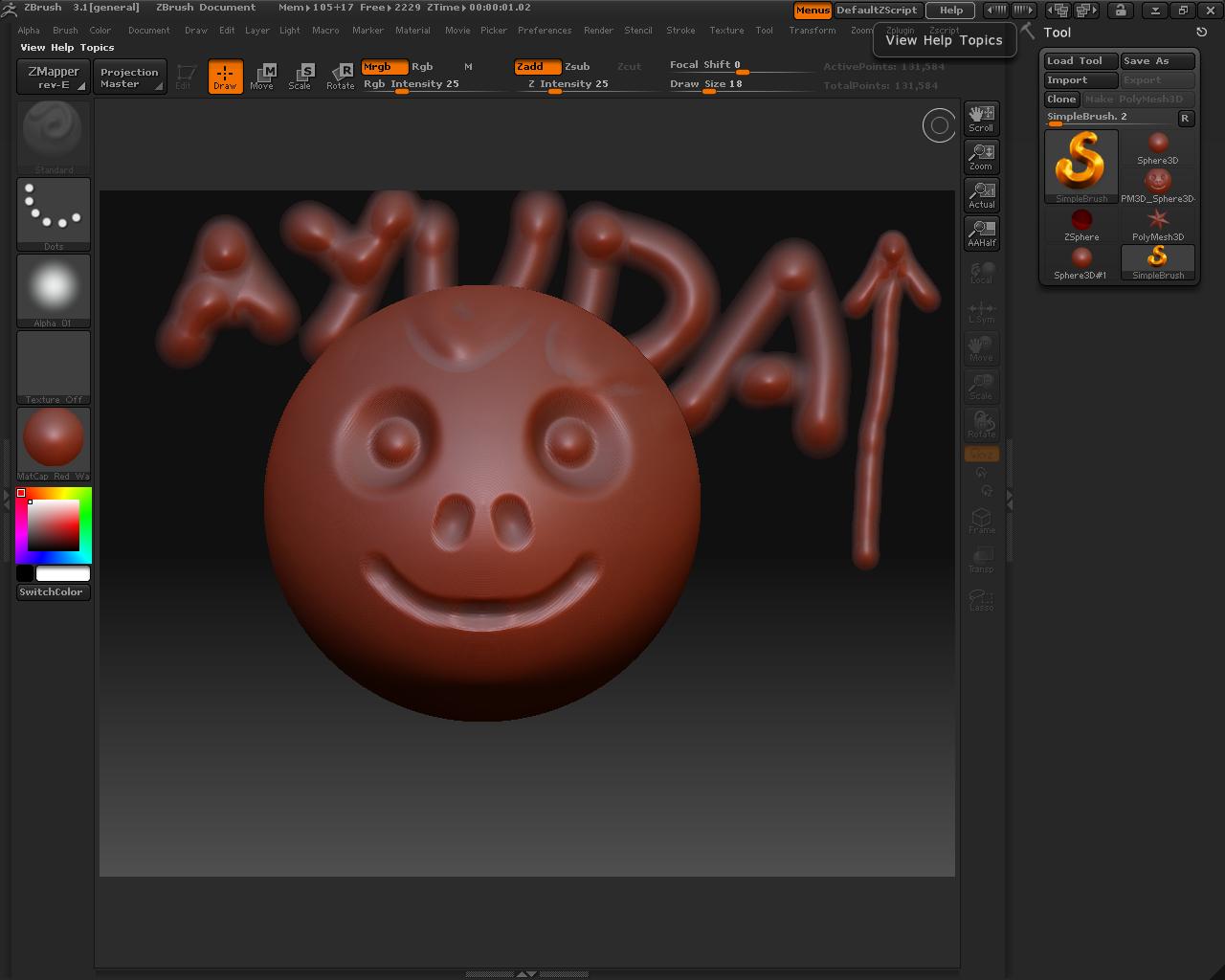Open the MatCap Red Wax material selector
Screen dimensions: 1225x980
point(54,443)
